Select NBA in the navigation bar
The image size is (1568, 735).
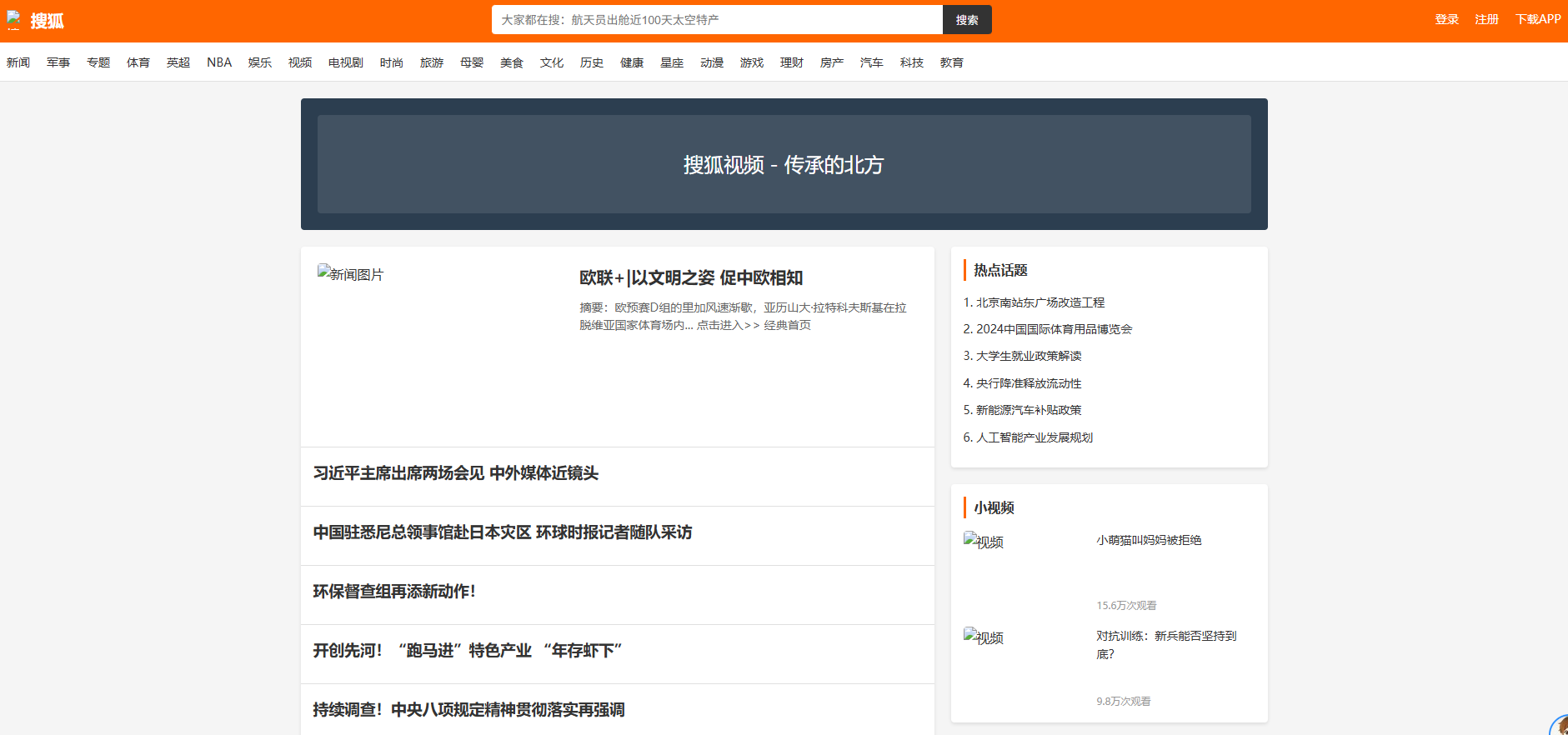click(219, 62)
